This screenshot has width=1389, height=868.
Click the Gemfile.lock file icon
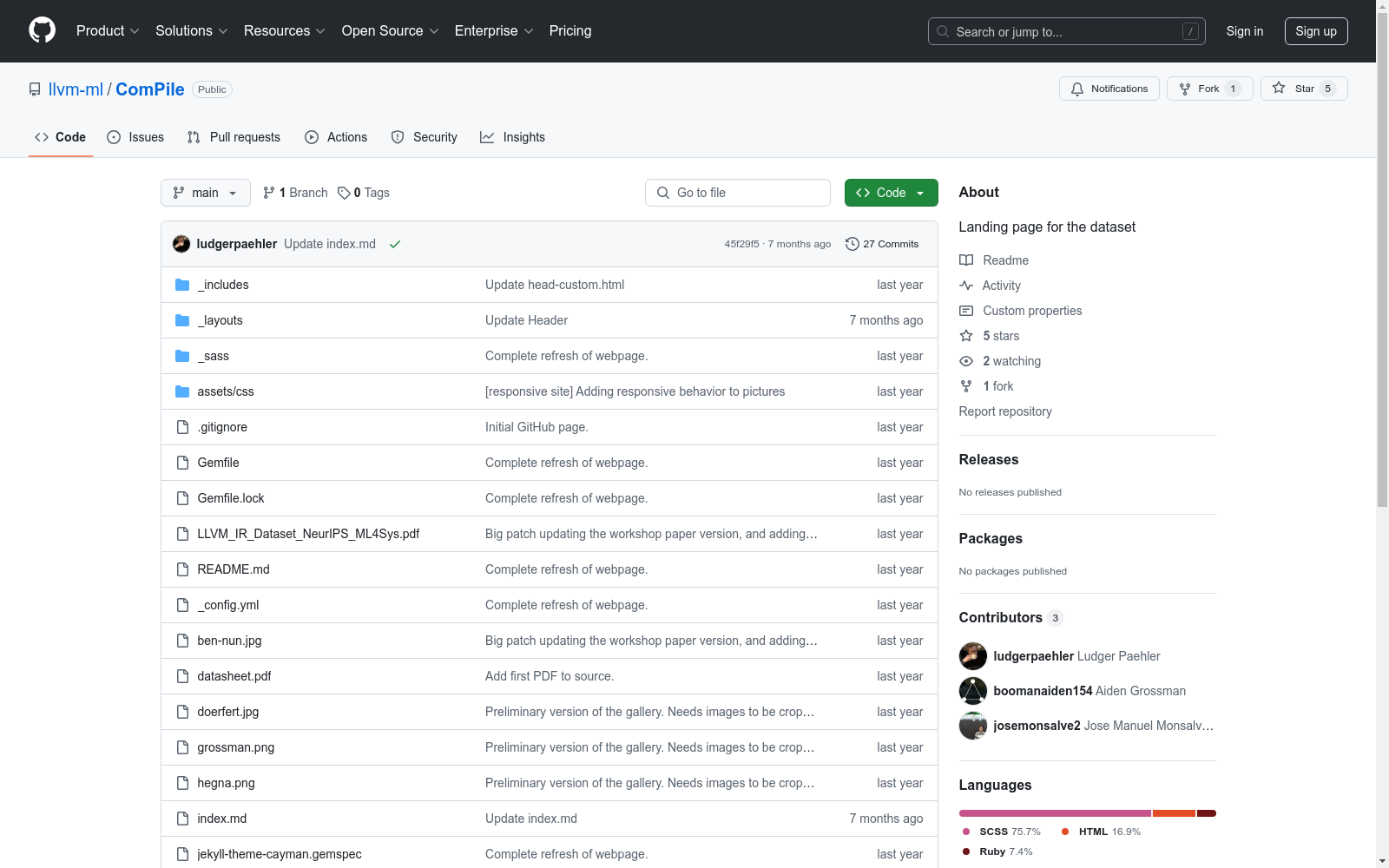(x=182, y=498)
